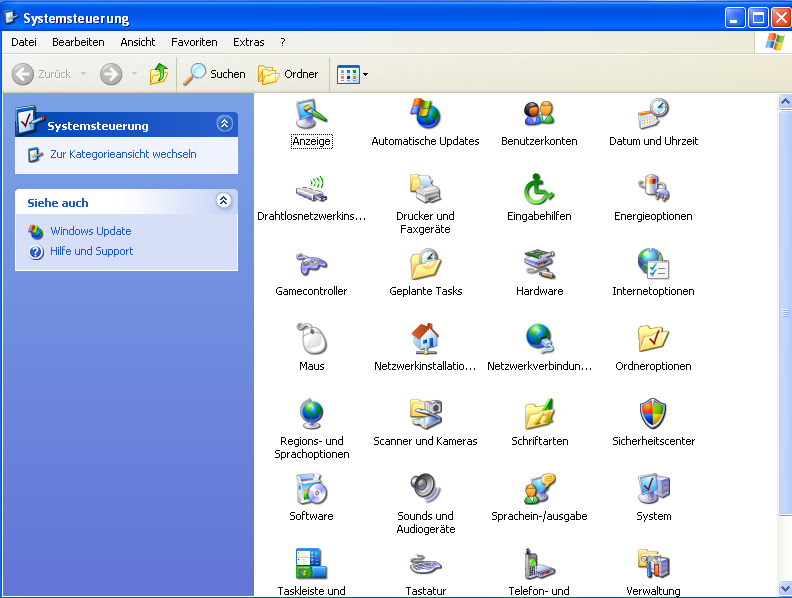The height and width of the screenshot is (598, 792).
Task: Collapse the Siehe auch panel
Action: click(x=224, y=201)
